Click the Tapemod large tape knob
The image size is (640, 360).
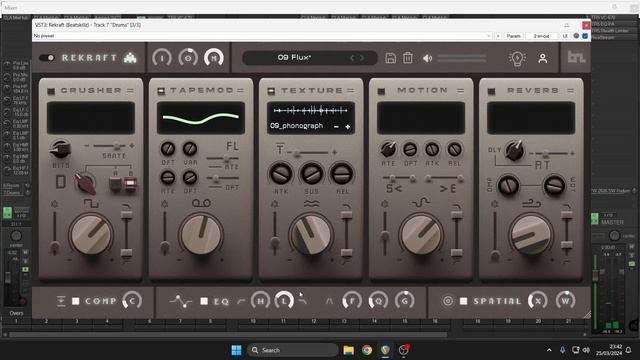pyautogui.click(x=201, y=234)
